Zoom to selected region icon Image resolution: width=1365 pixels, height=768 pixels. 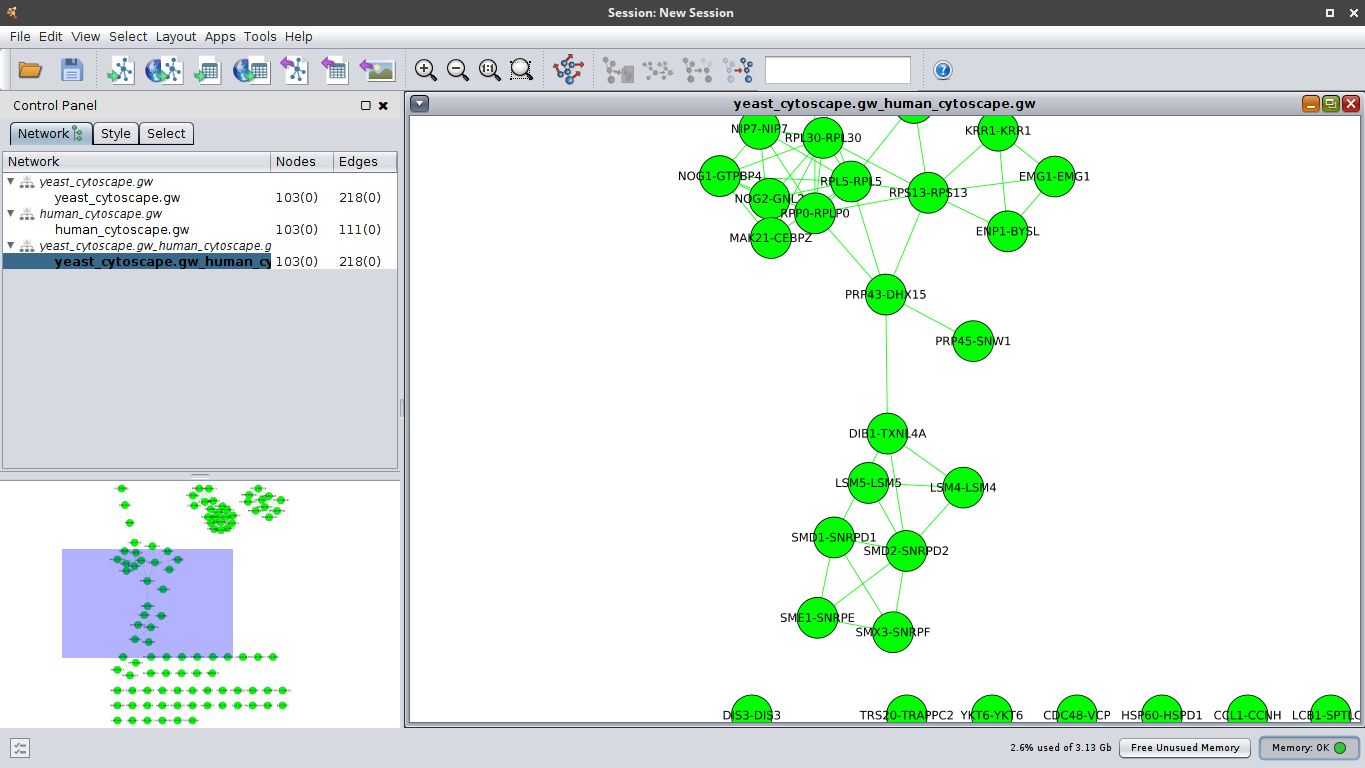(521, 70)
